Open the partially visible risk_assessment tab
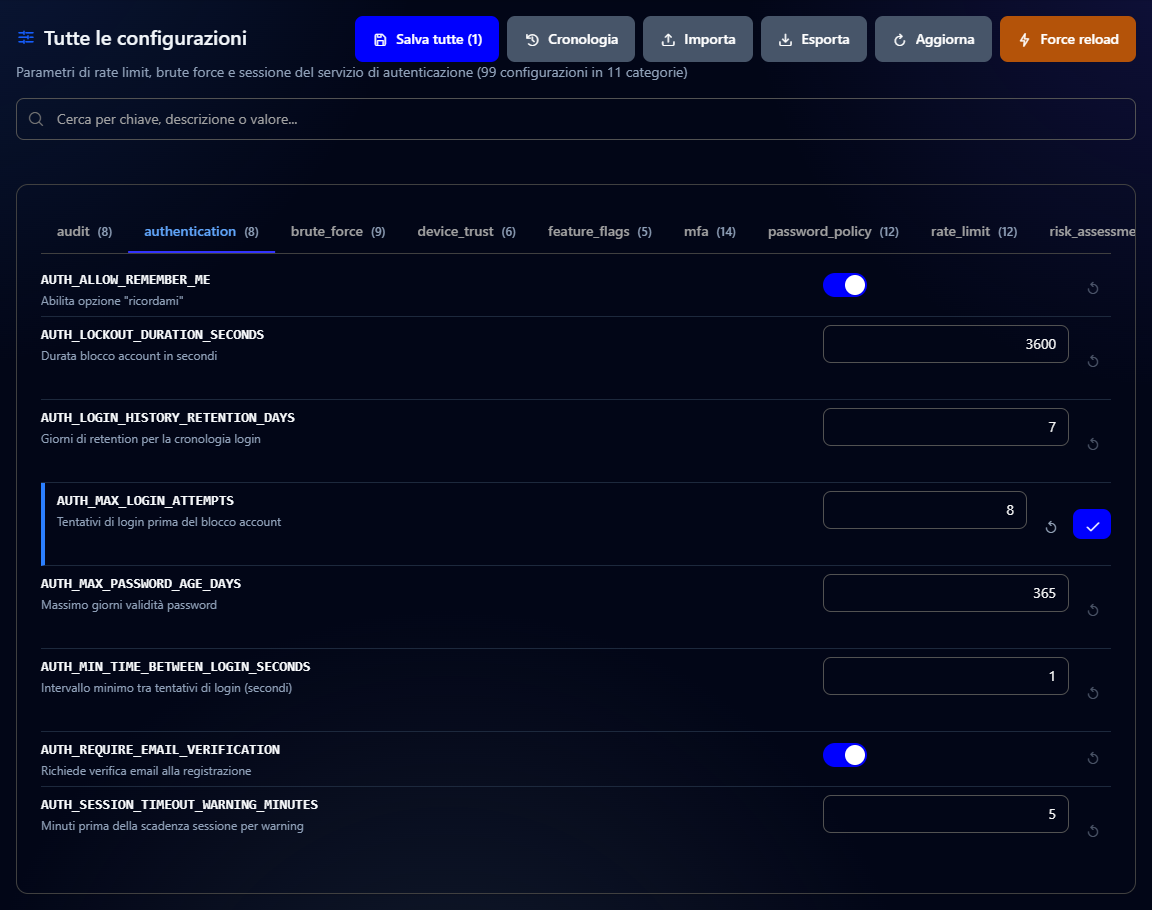Viewport: 1152px width, 910px height. (1092, 231)
